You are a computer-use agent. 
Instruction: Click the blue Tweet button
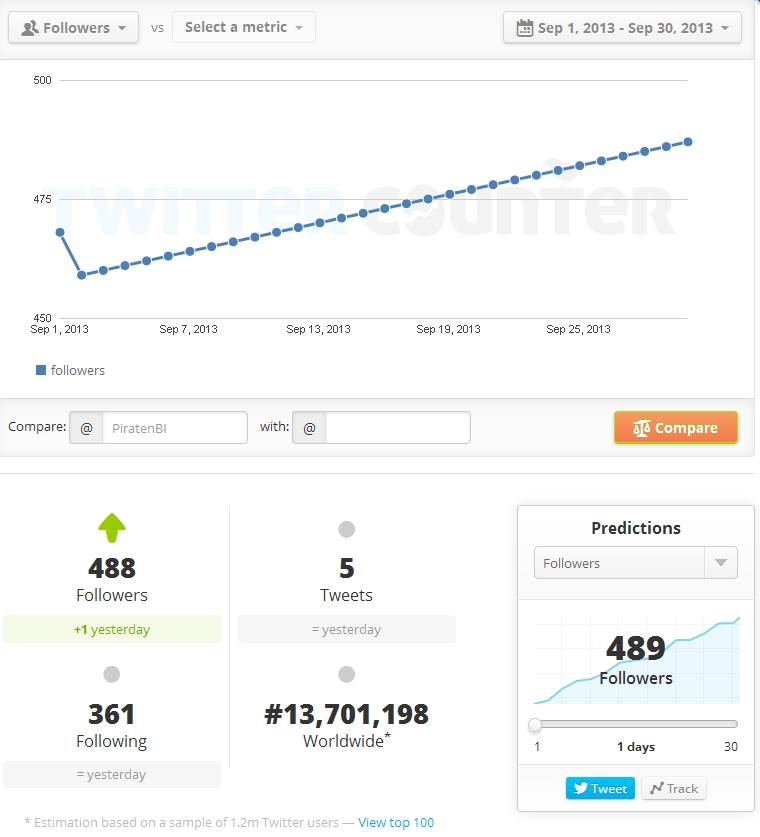[x=600, y=788]
